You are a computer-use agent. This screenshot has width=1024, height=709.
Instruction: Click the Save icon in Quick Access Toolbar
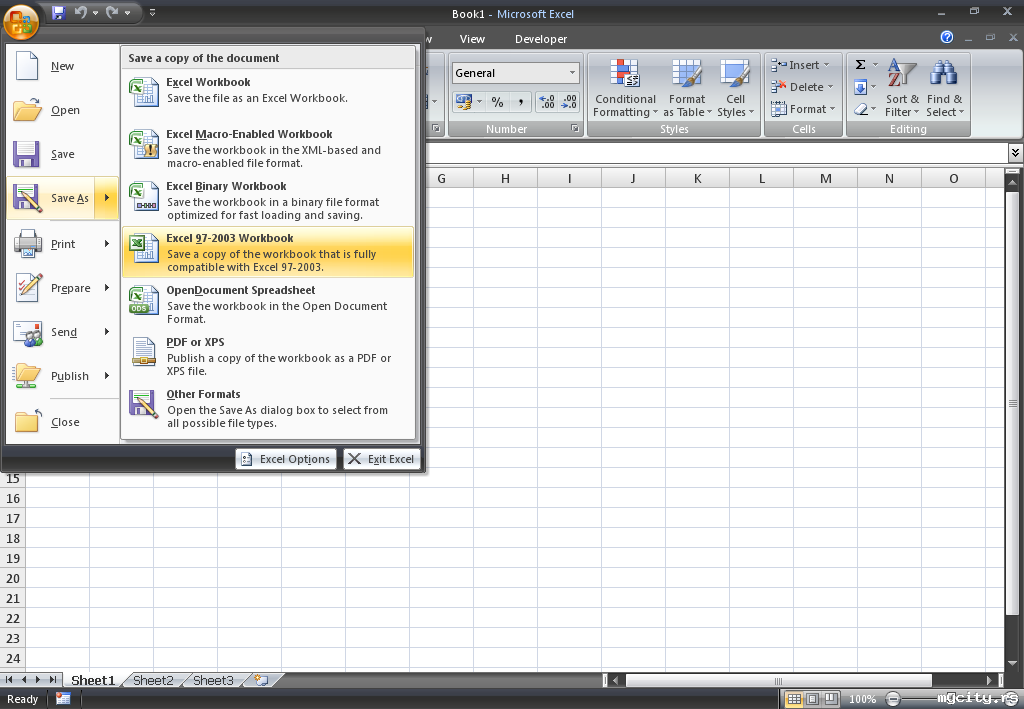click(x=58, y=13)
